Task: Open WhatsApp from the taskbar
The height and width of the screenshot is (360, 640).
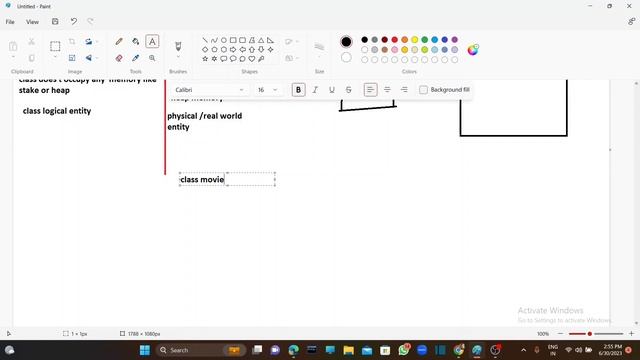Action: click(x=404, y=350)
